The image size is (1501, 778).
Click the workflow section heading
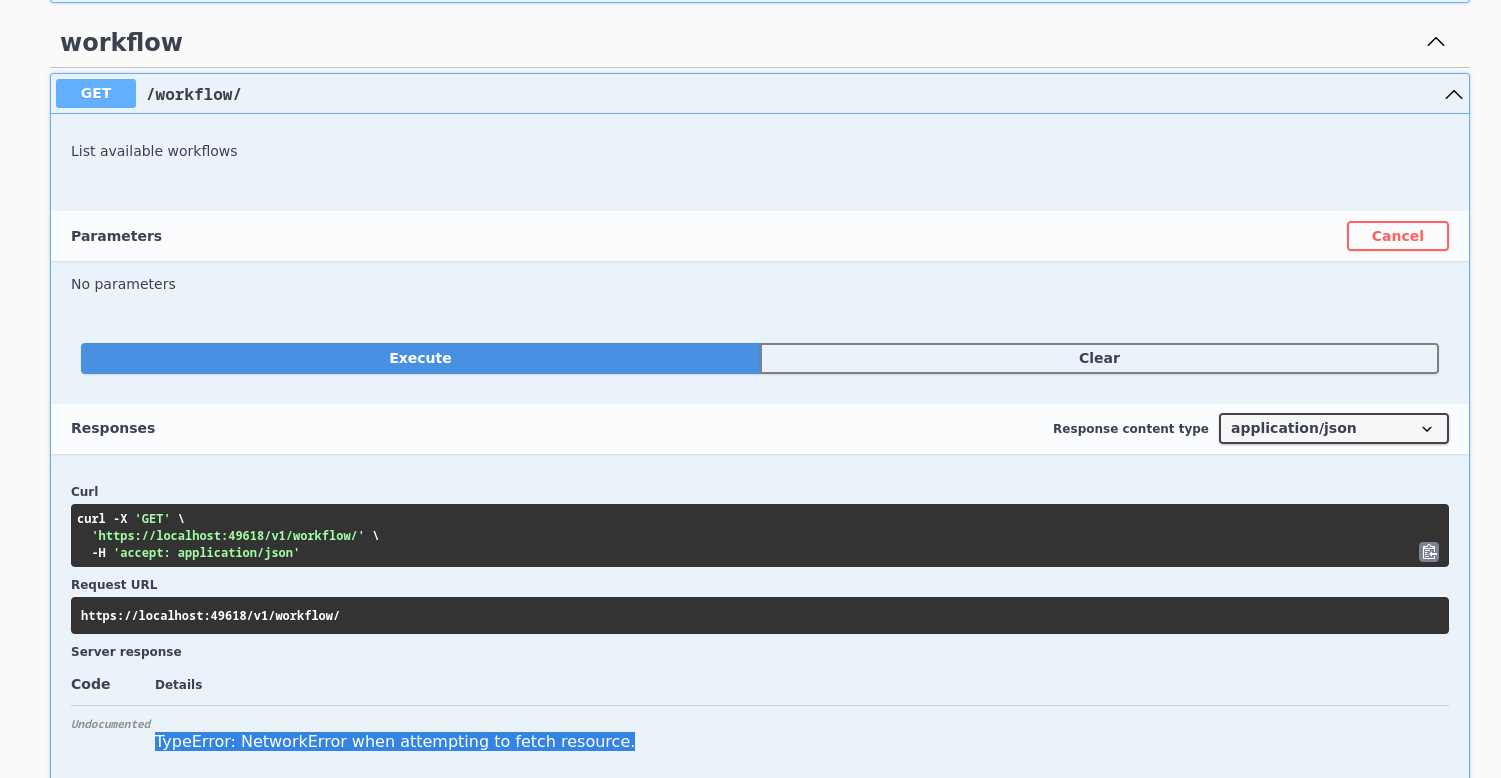click(x=121, y=43)
